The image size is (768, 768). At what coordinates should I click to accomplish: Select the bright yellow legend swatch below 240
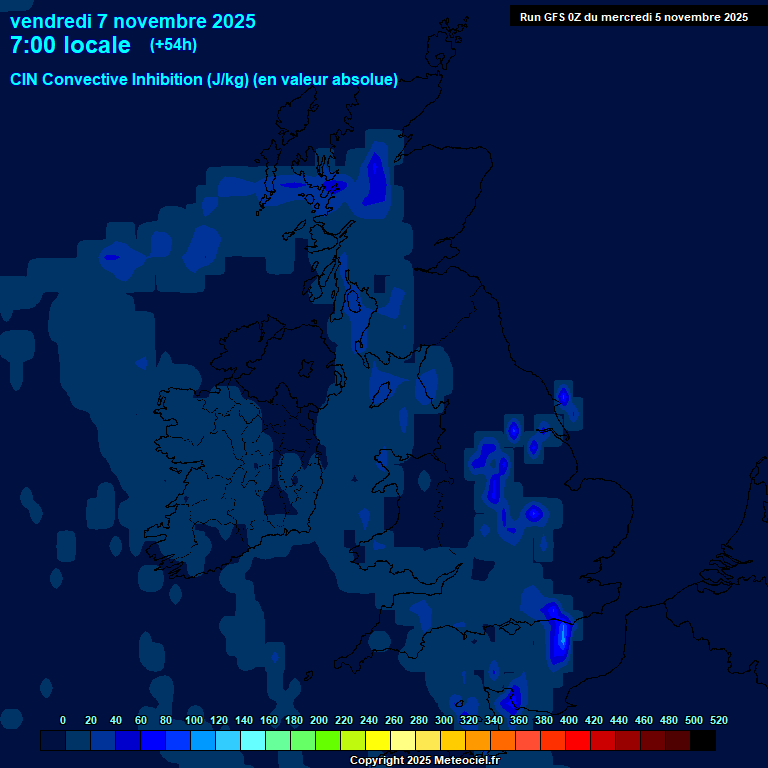pos(378,741)
